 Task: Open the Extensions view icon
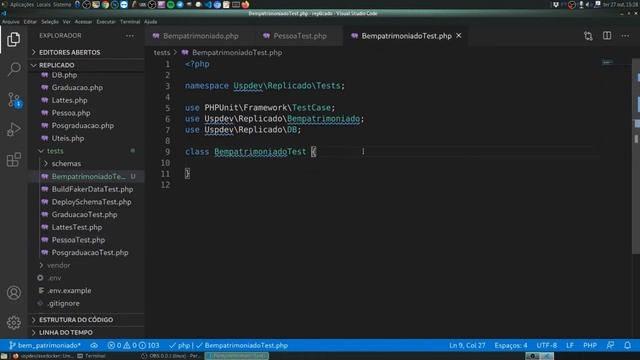(13, 160)
